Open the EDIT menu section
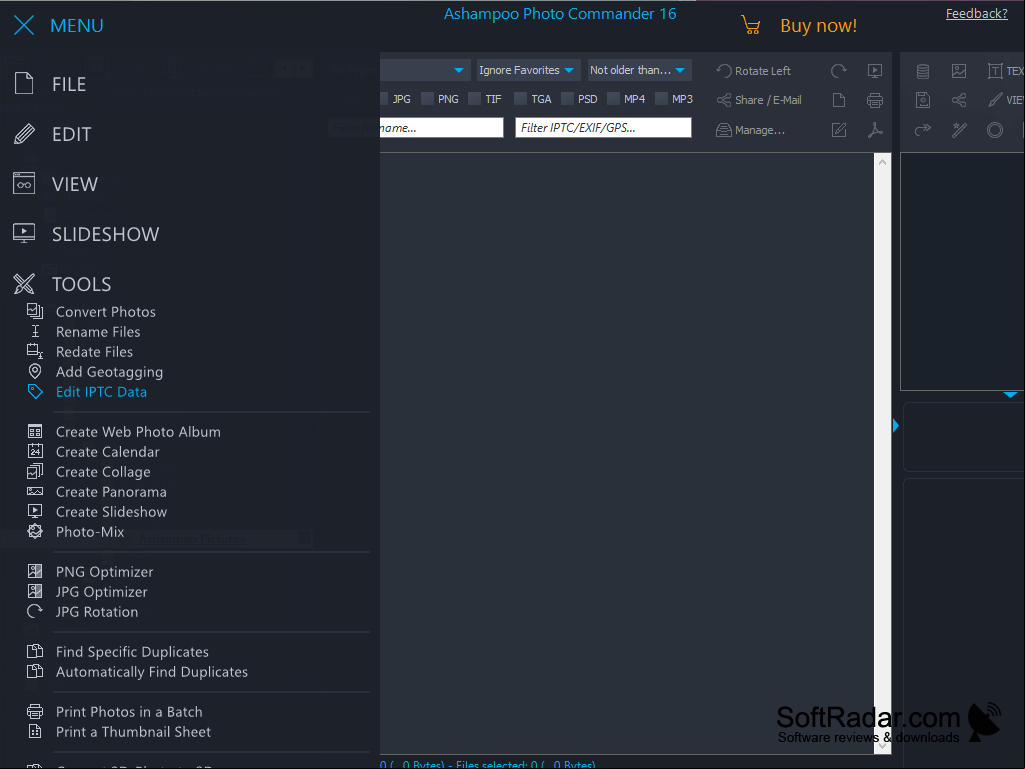The height and width of the screenshot is (769, 1025). [x=71, y=134]
